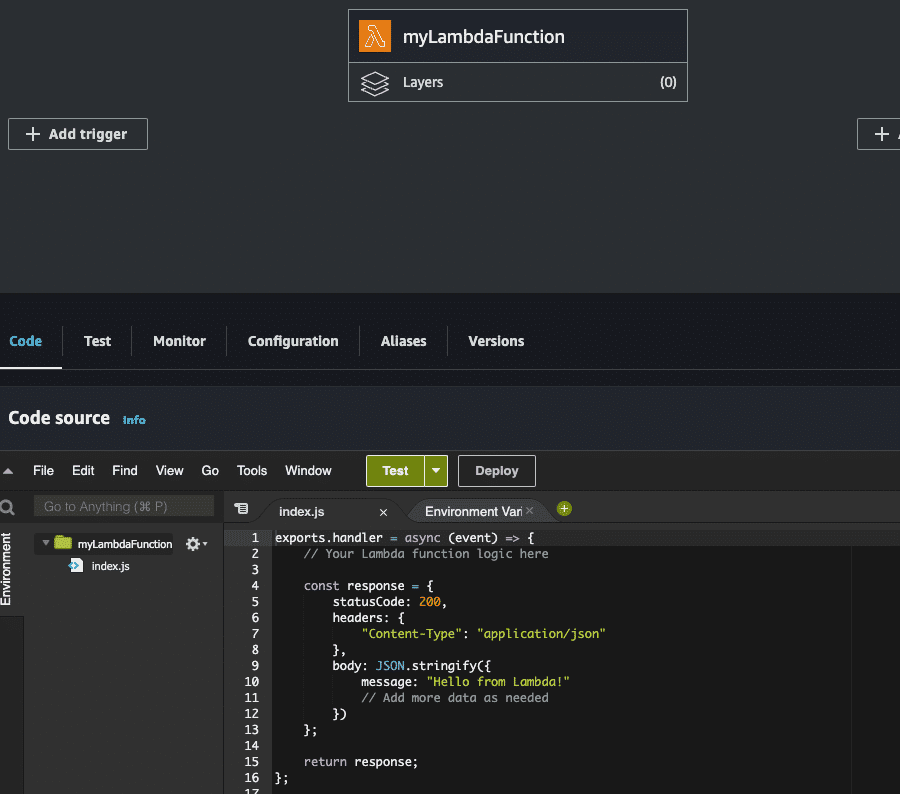Click the tab list icon left of index.js tab

(x=240, y=509)
